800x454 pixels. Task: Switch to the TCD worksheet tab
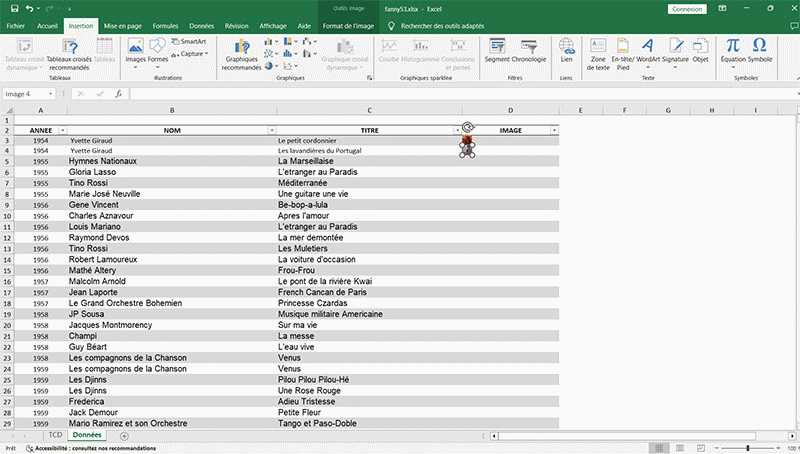pos(55,435)
